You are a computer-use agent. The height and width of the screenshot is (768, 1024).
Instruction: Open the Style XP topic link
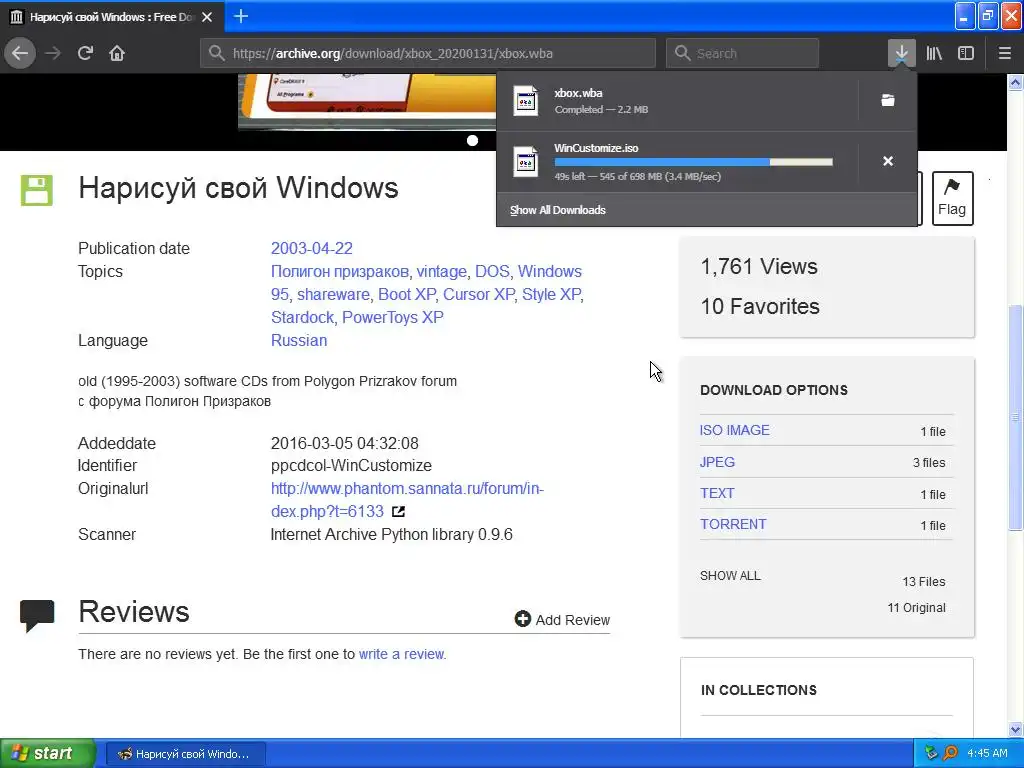click(x=551, y=295)
